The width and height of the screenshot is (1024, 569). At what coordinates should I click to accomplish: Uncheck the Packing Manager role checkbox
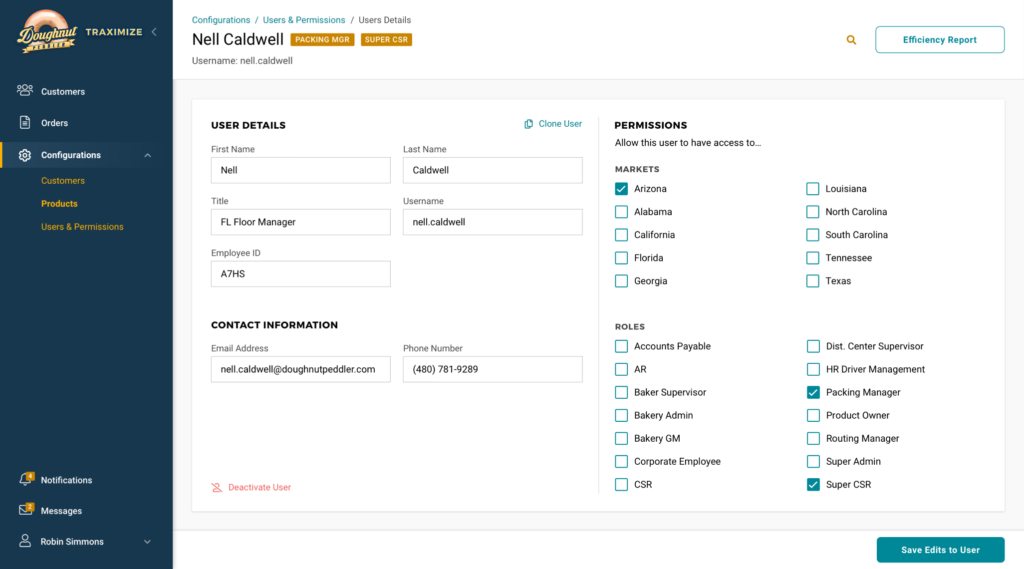pyautogui.click(x=813, y=393)
